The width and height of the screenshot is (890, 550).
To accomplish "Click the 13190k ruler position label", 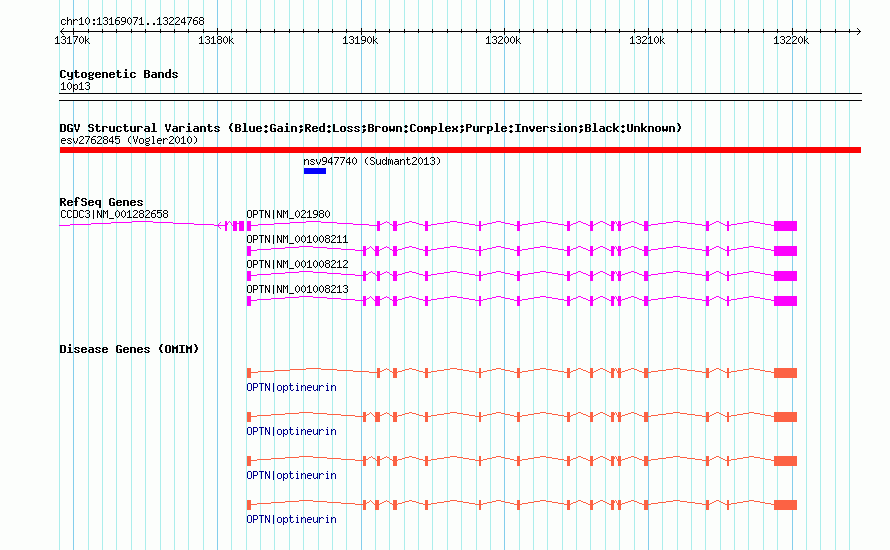I will pyautogui.click(x=360, y=40).
